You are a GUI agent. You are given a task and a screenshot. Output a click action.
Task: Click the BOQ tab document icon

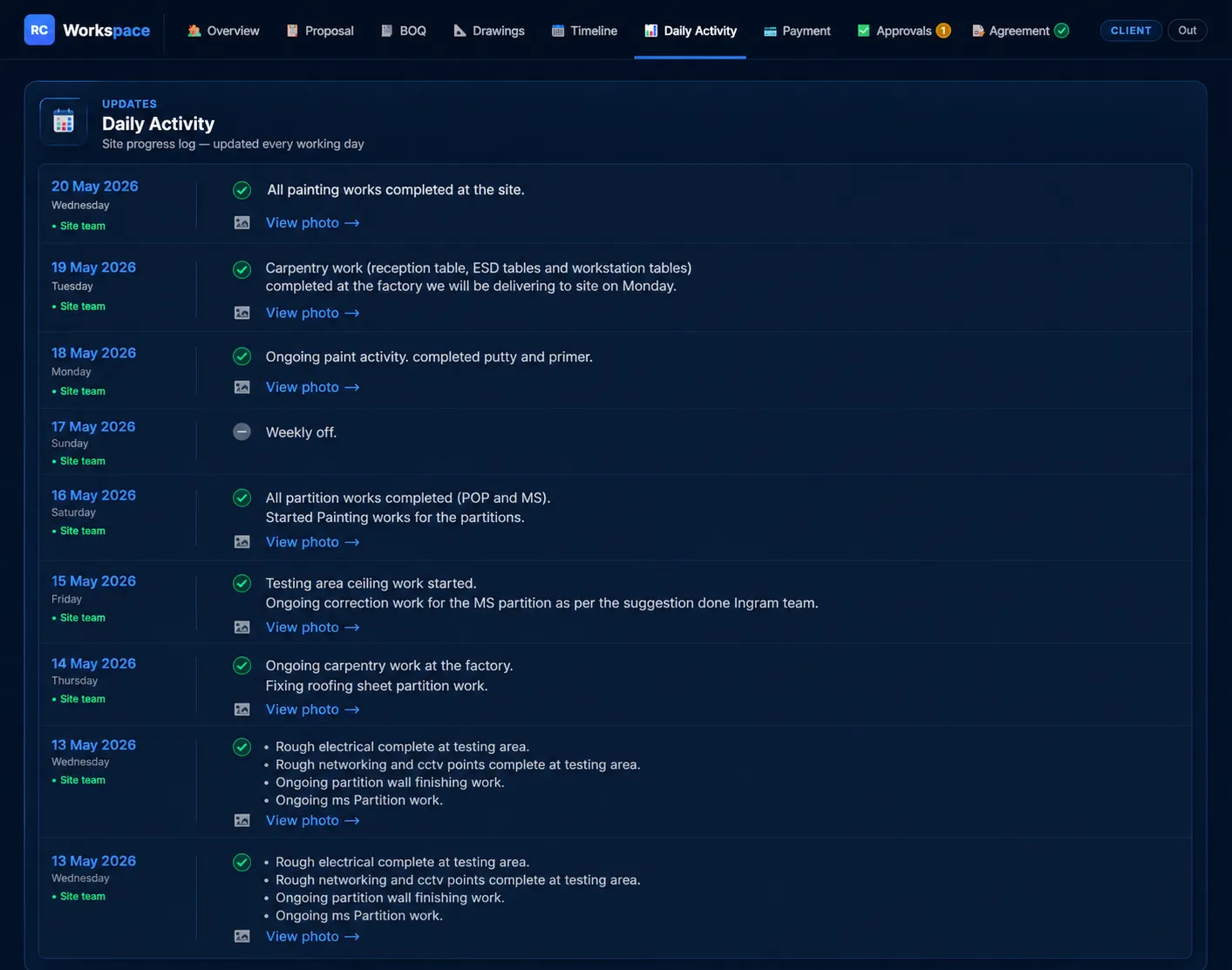pyautogui.click(x=387, y=31)
